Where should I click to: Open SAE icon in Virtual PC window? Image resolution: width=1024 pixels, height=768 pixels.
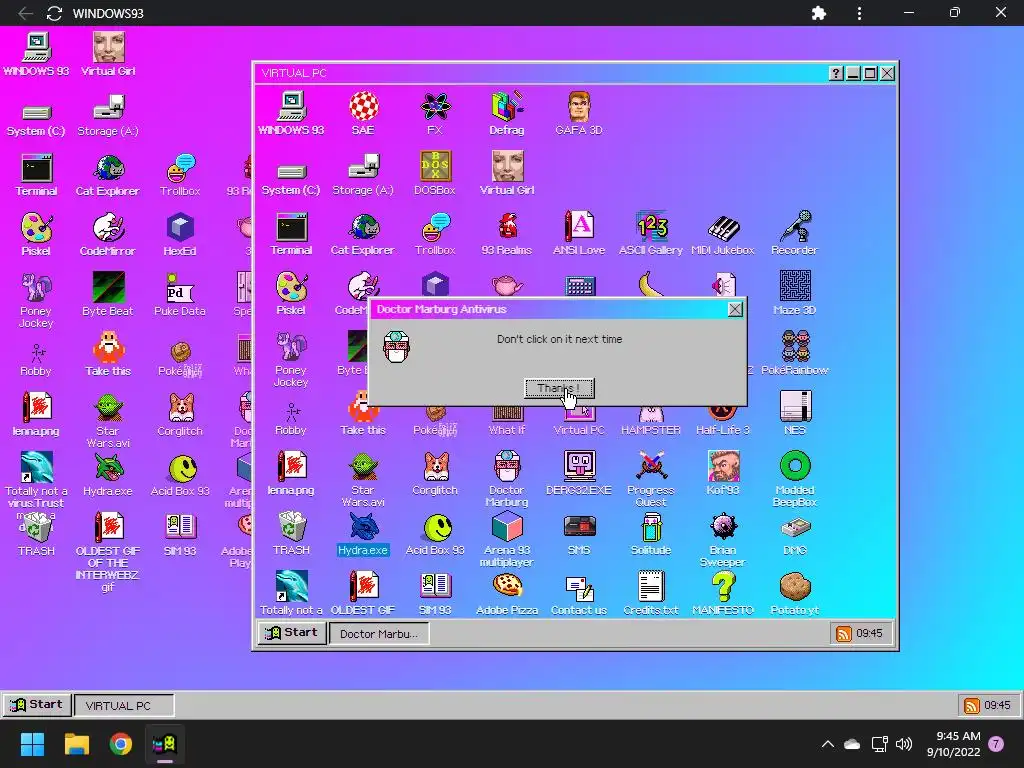(363, 113)
